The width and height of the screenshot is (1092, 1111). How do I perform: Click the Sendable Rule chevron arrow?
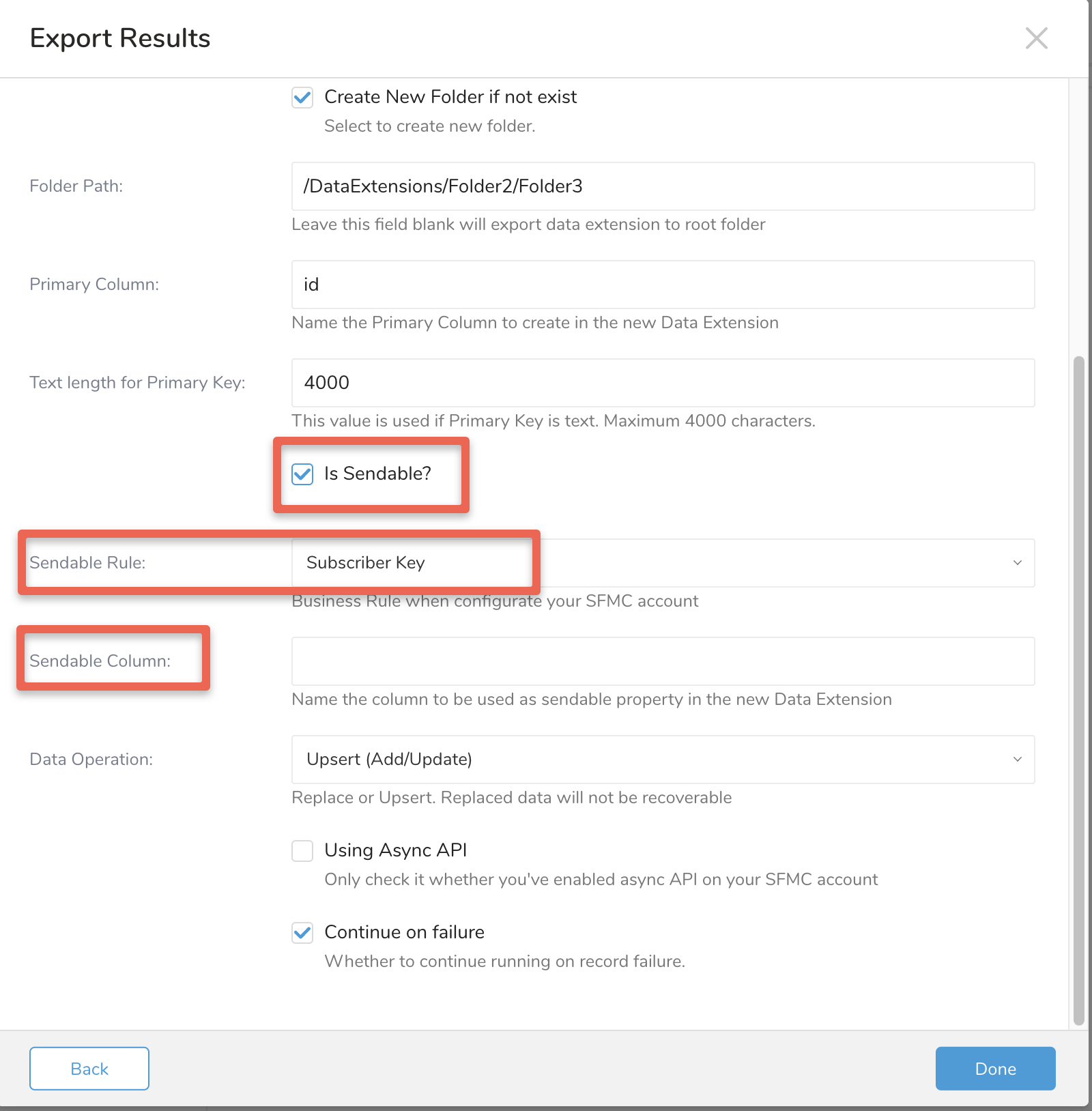pyautogui.click(x=1017, y=563)
